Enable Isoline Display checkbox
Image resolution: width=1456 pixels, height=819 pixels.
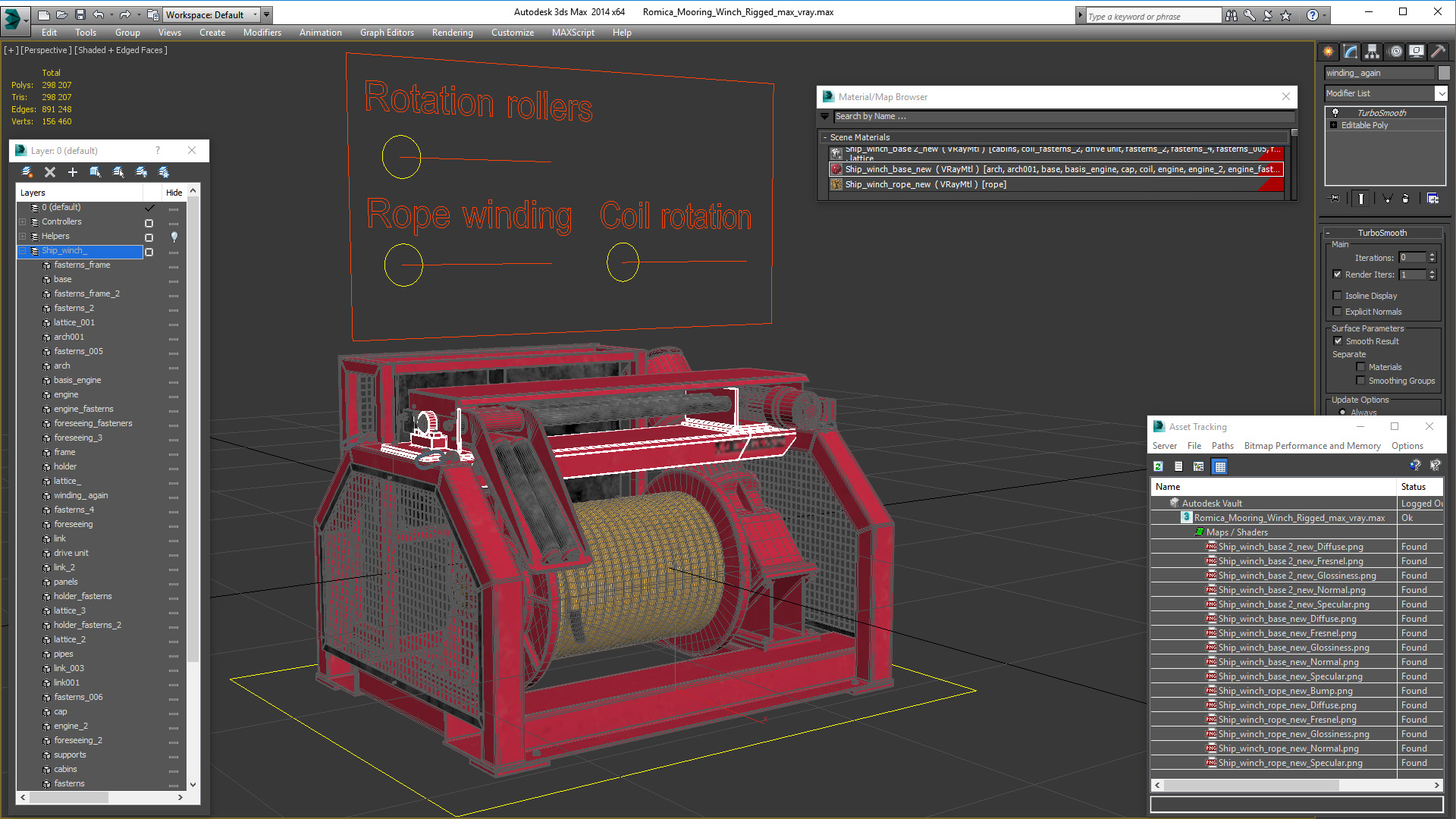point(1338,296)
